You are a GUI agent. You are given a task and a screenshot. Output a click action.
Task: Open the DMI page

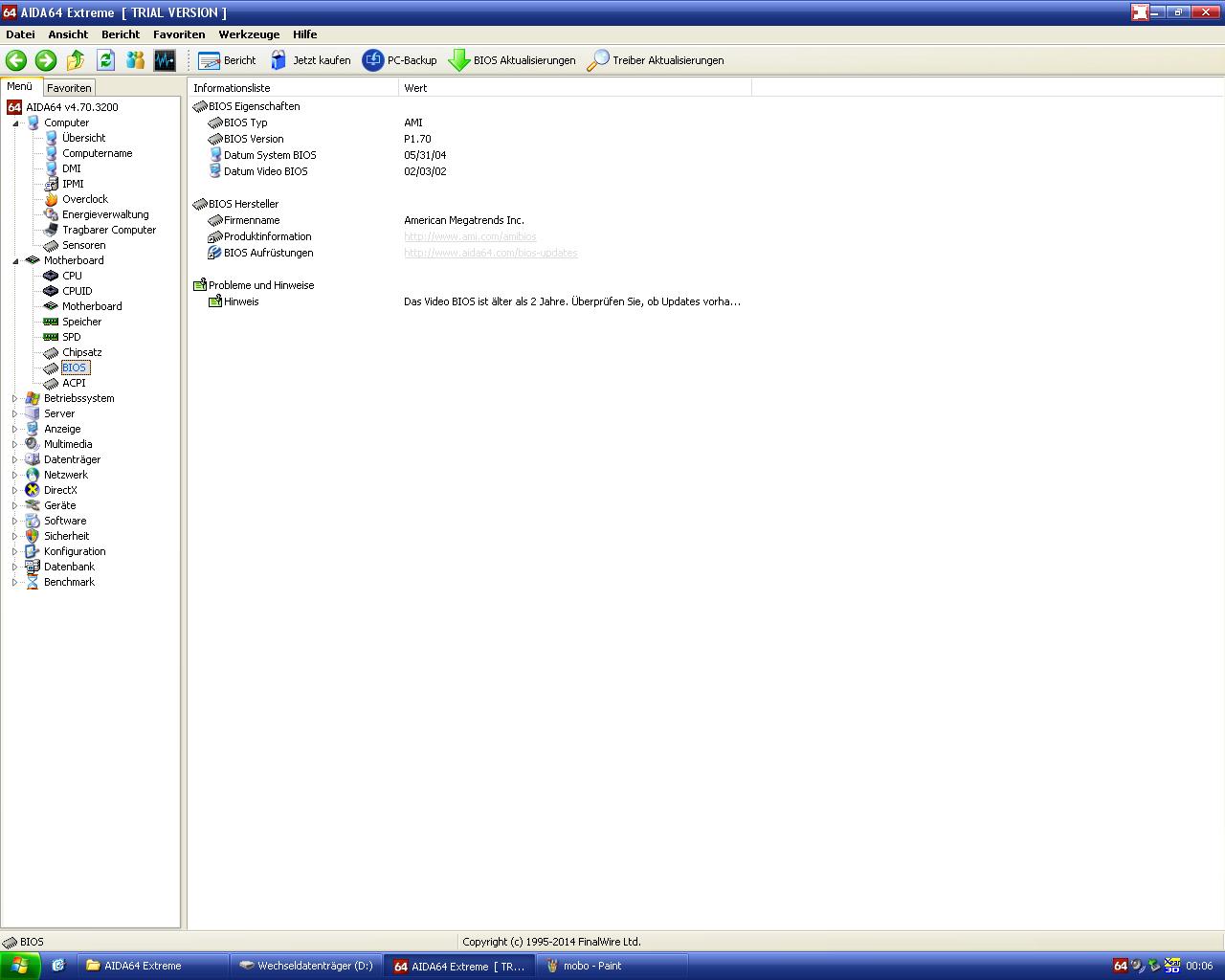(72, 168)
